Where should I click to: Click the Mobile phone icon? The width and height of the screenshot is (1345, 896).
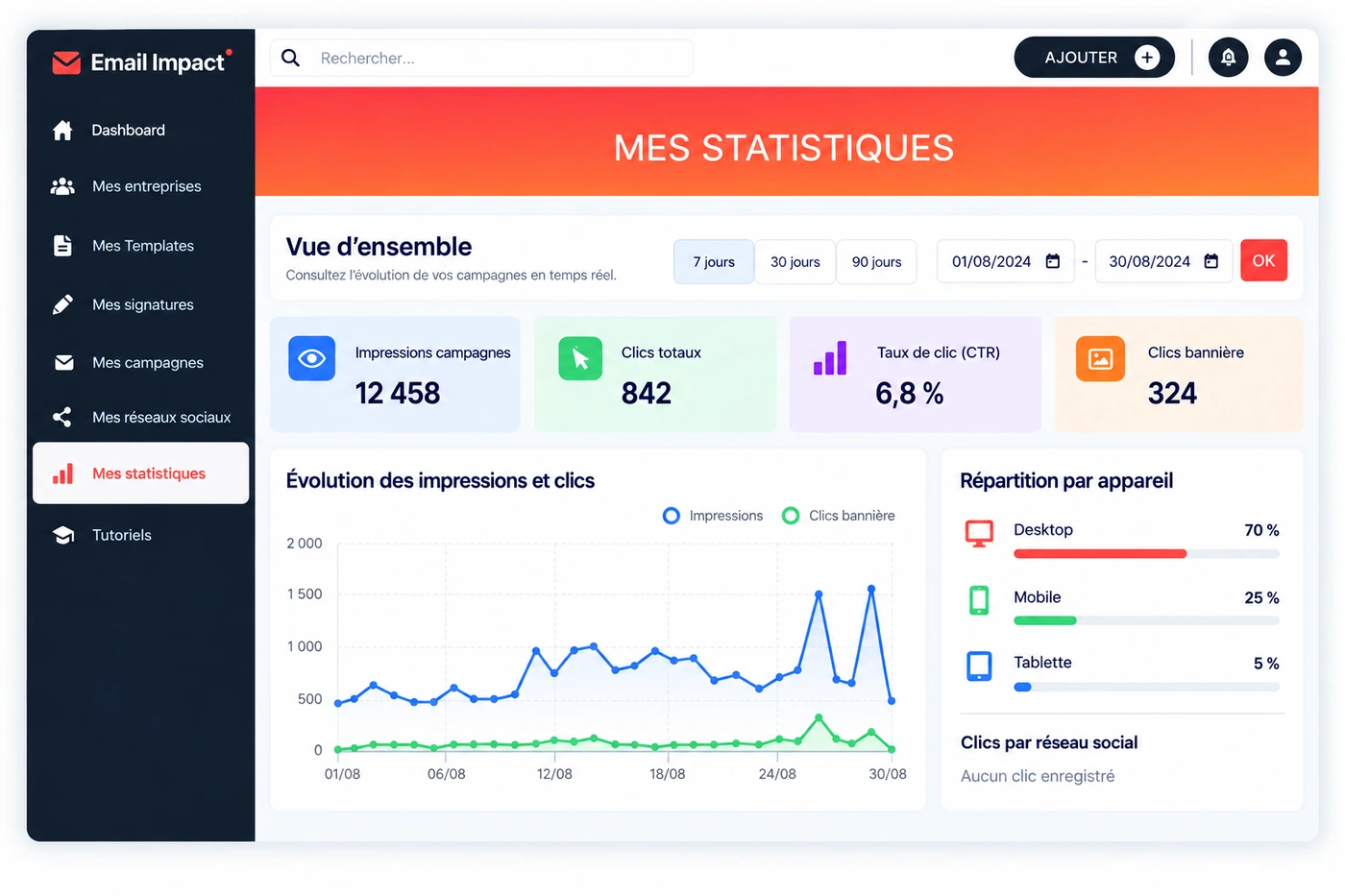979,600
